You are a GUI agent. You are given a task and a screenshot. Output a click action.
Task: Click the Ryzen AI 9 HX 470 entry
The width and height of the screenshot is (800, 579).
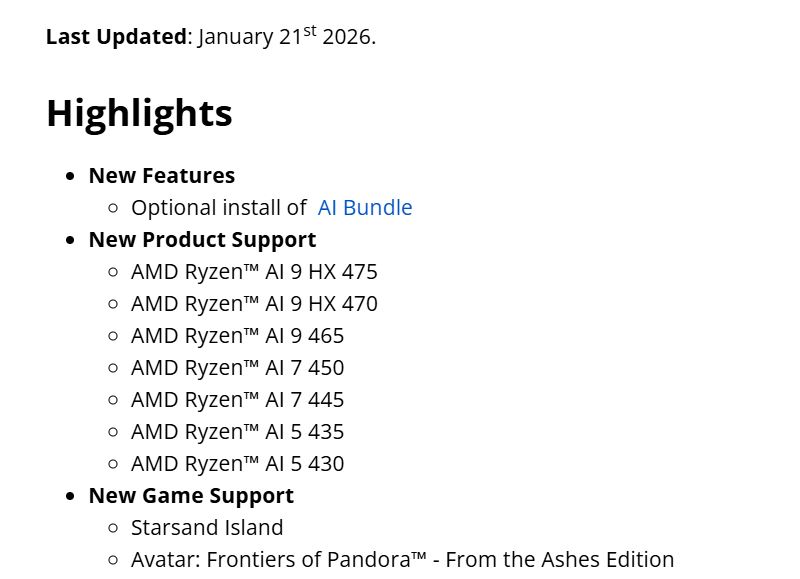pyautogui.click(x=254, y=304)
